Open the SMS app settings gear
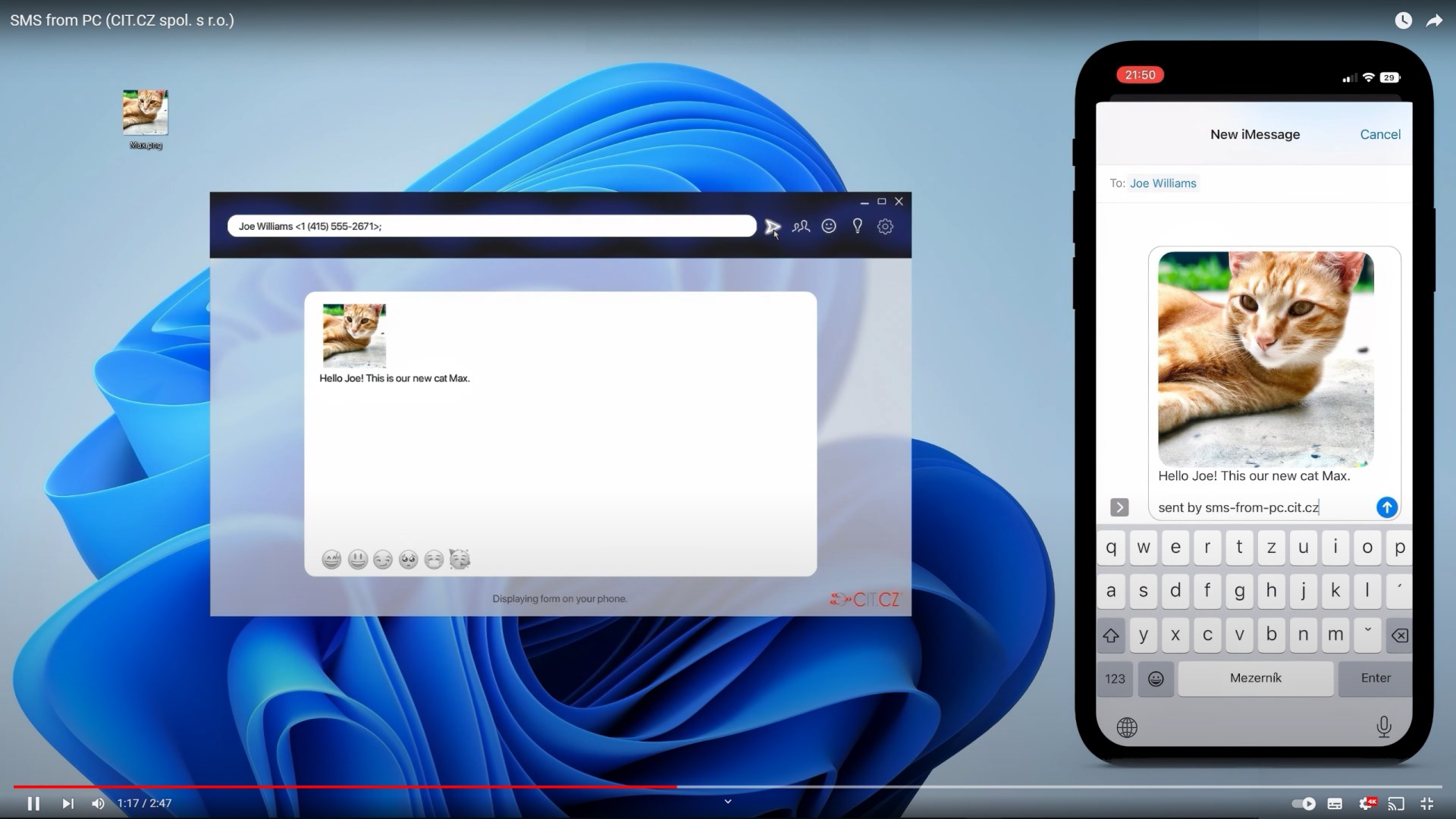 pyautogui.click(x=885, y=227)
